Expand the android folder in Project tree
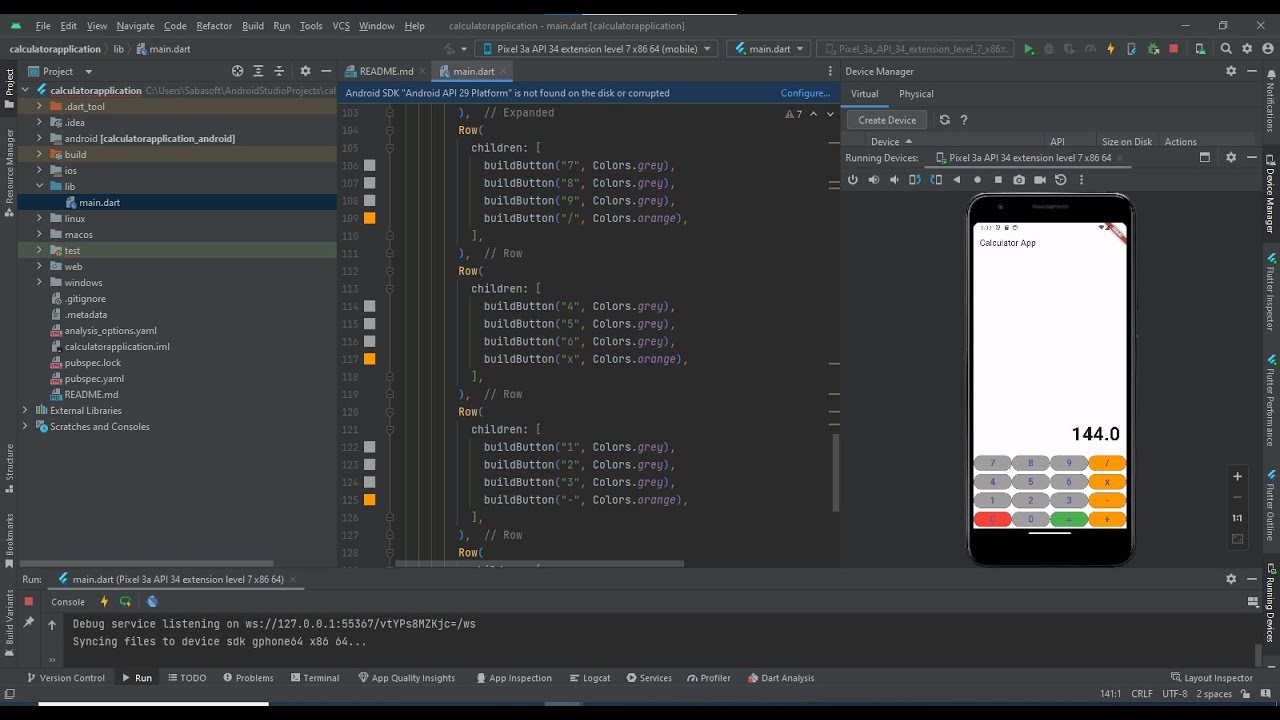Image resolution: width=1280 pixels, height=720 pixels. [40, 139]
